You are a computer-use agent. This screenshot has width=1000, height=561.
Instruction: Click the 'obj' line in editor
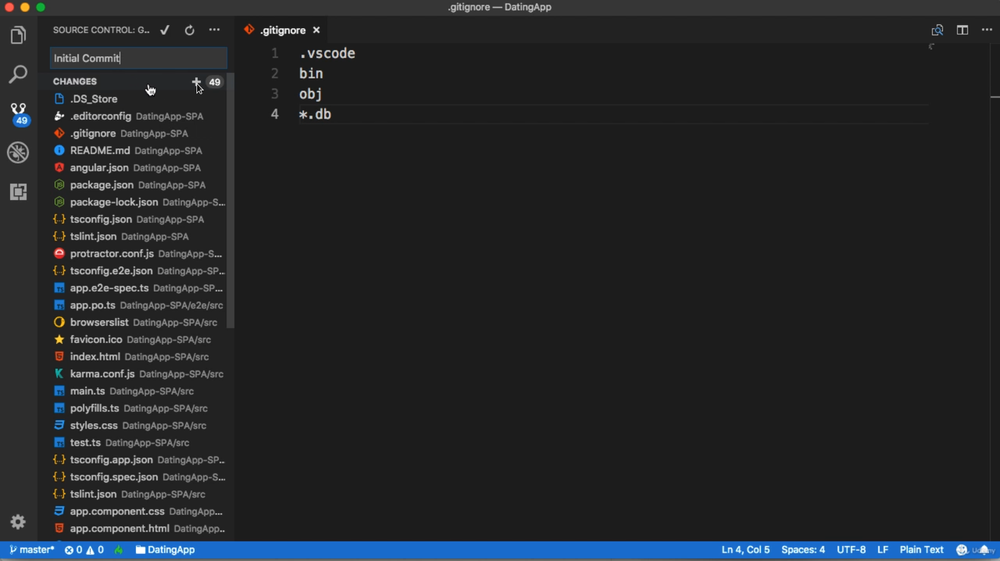(311, 94)
